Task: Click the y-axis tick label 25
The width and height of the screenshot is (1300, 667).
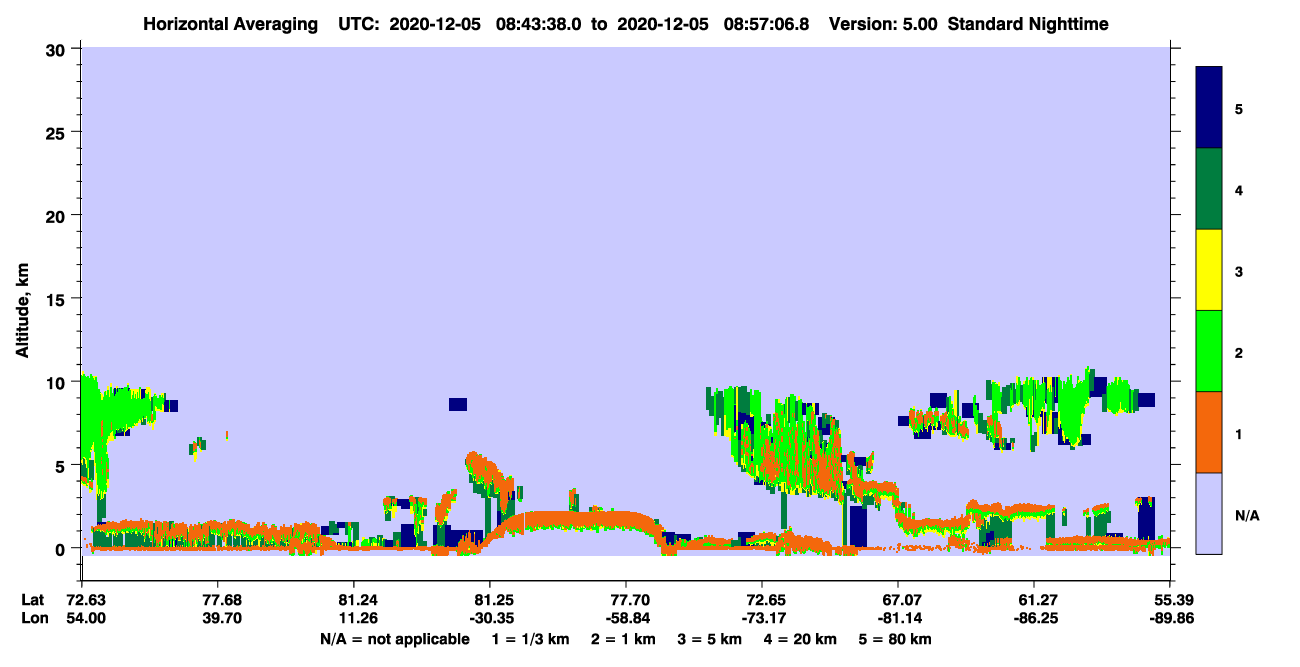Action: pyautogui.click(x=58, y=132)
